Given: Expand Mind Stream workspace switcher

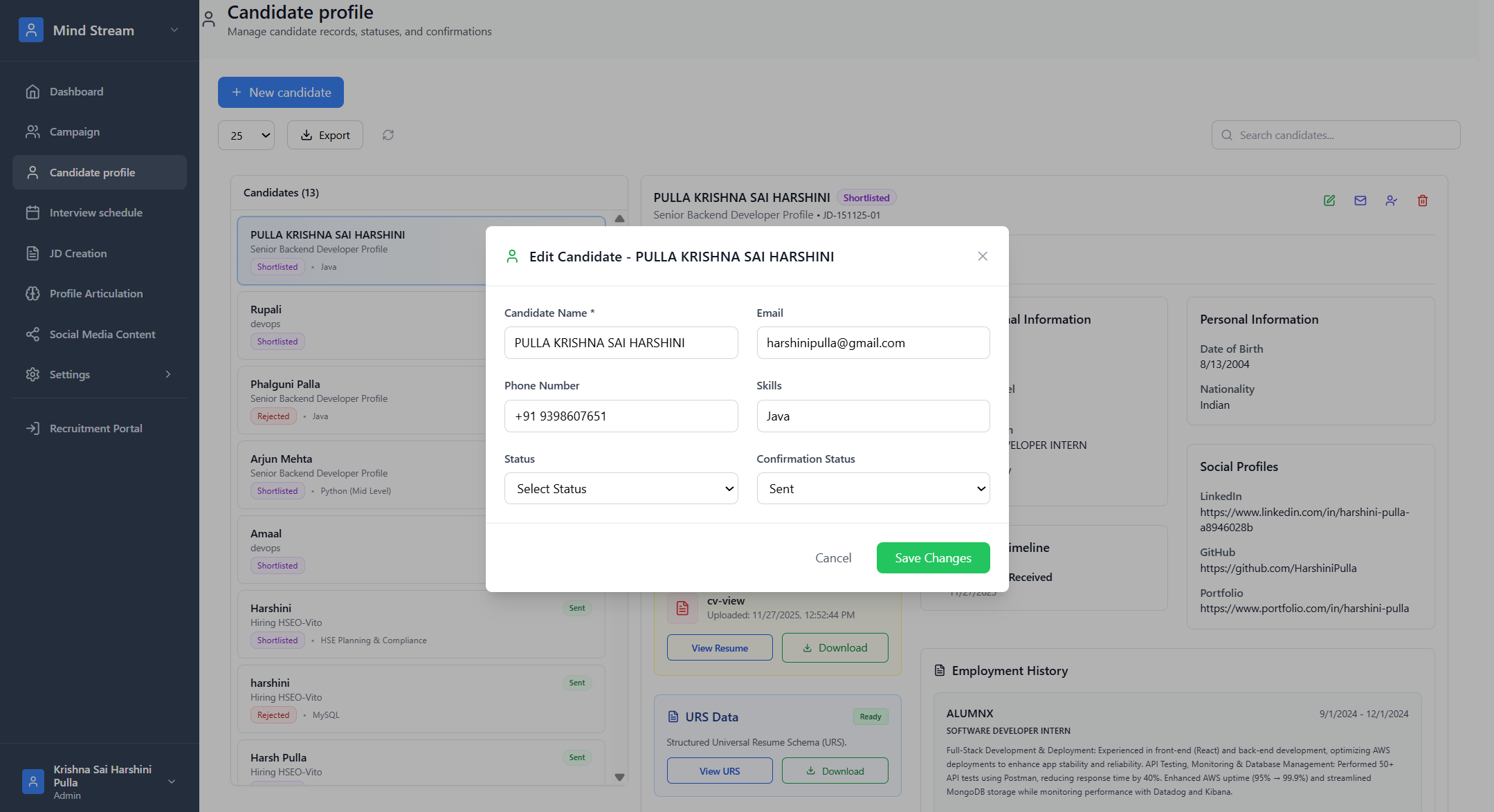Looking at the screenshot, I should point(174,30).
